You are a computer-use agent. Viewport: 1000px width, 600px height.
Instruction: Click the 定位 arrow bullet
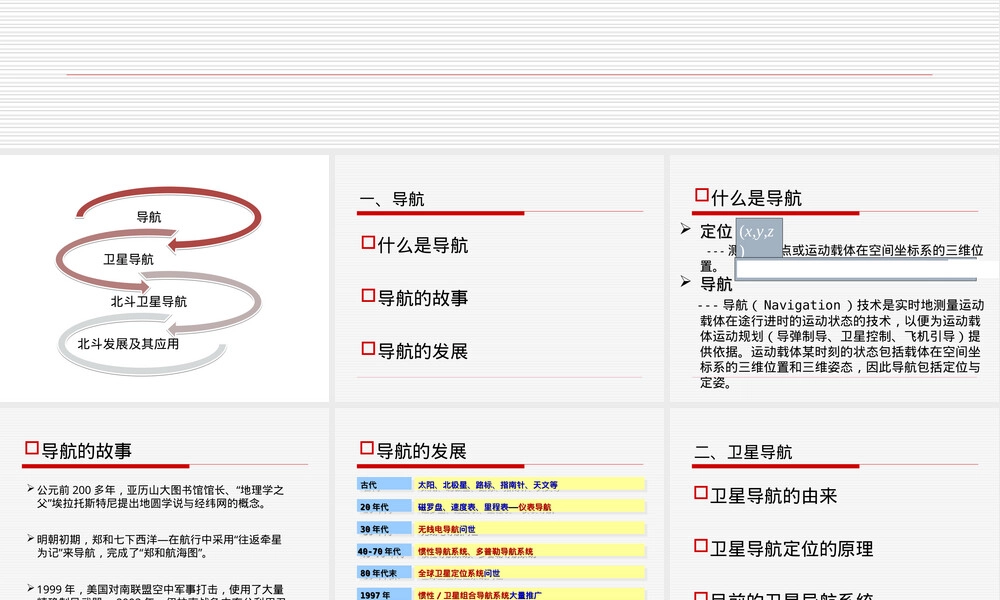[707, 231]
